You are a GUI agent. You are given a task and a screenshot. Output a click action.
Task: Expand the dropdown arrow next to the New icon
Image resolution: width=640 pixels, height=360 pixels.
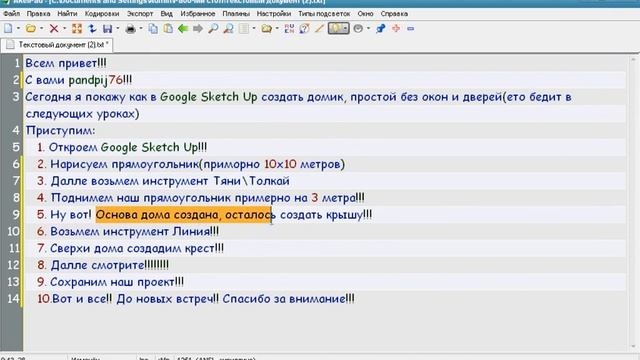[18, 29]
